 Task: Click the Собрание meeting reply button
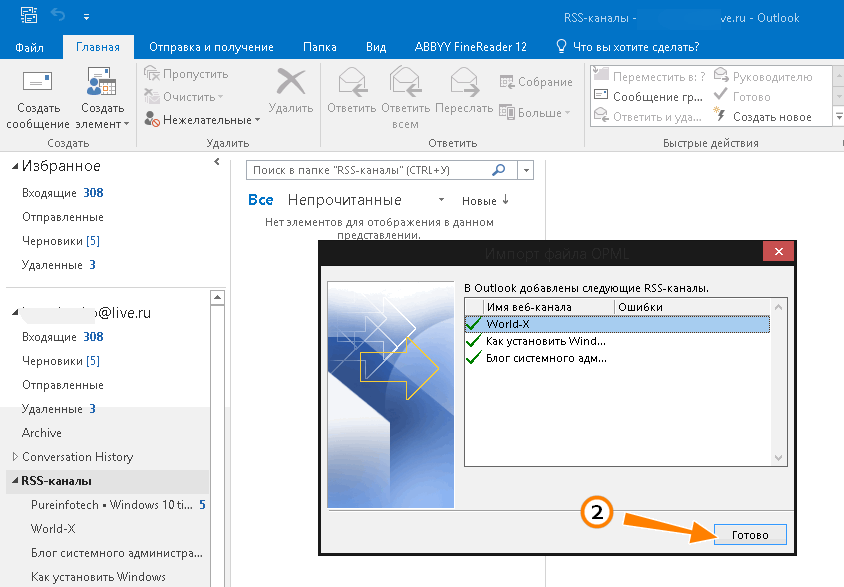tap(536, 82)
